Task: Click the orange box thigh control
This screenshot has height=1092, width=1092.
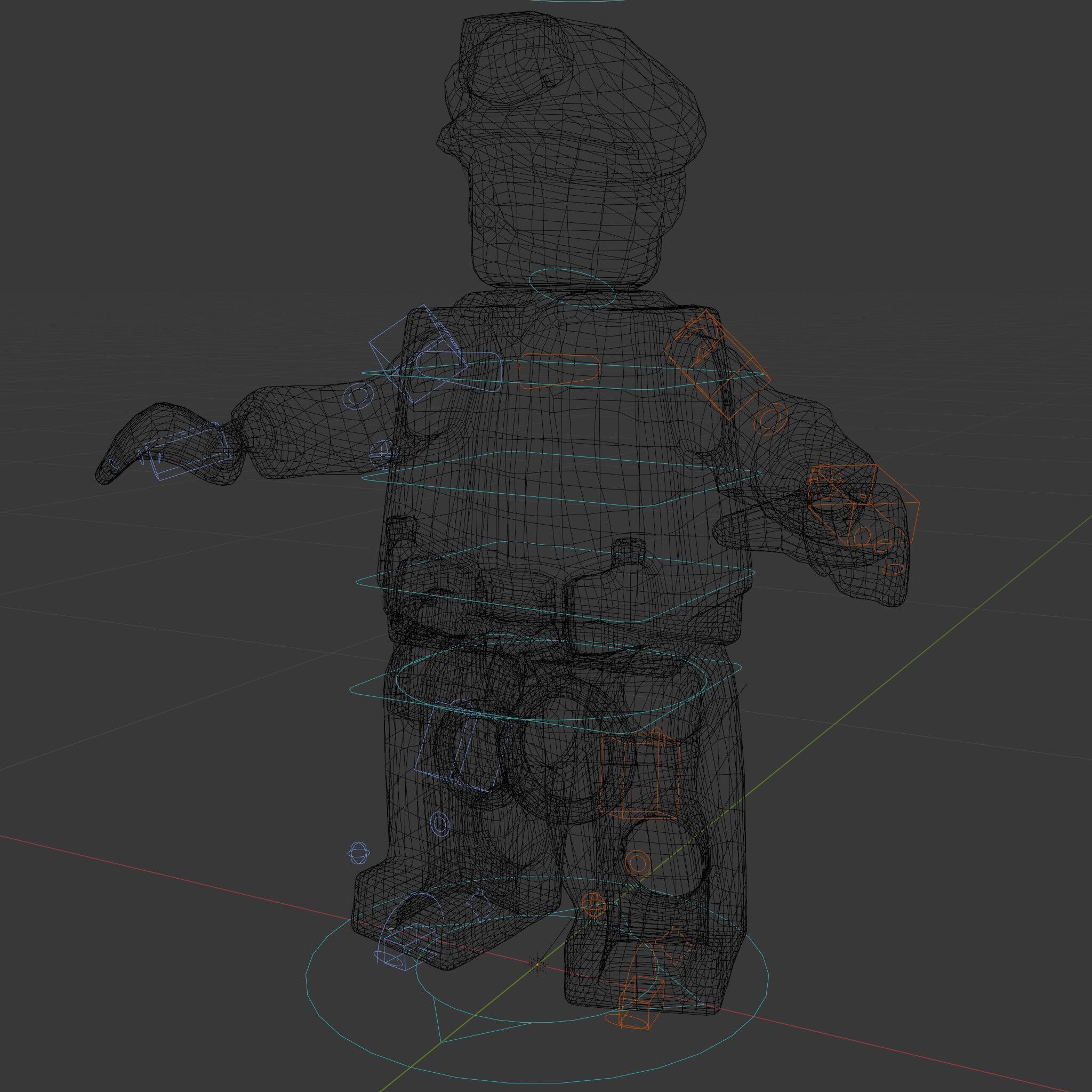Action: pos(640,775)
